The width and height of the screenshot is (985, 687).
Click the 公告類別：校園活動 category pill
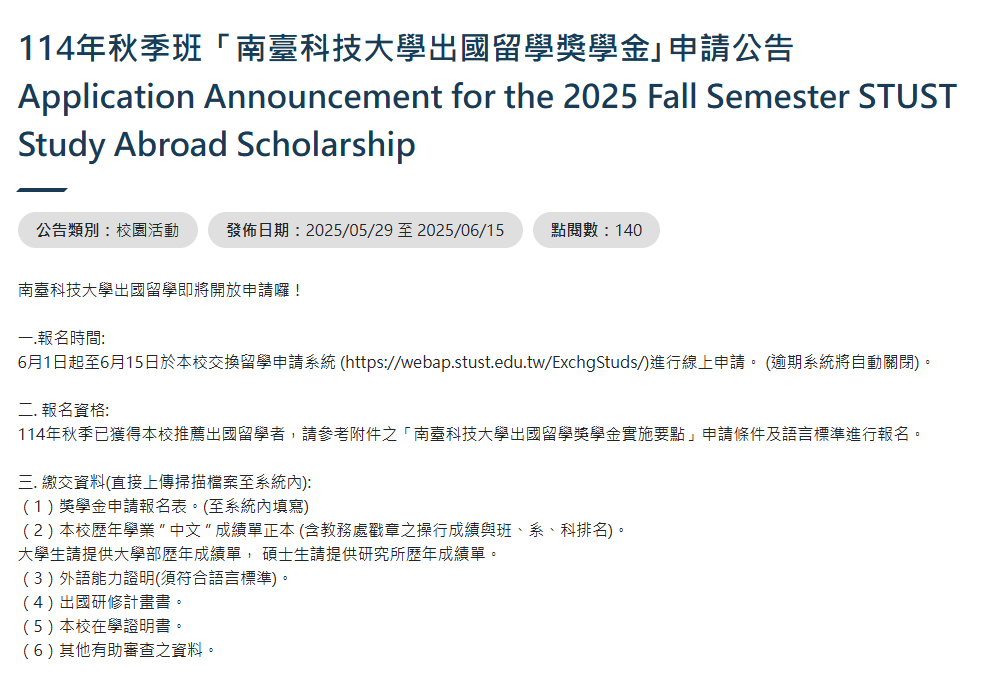pyautogui.click(x=107, y=230)
